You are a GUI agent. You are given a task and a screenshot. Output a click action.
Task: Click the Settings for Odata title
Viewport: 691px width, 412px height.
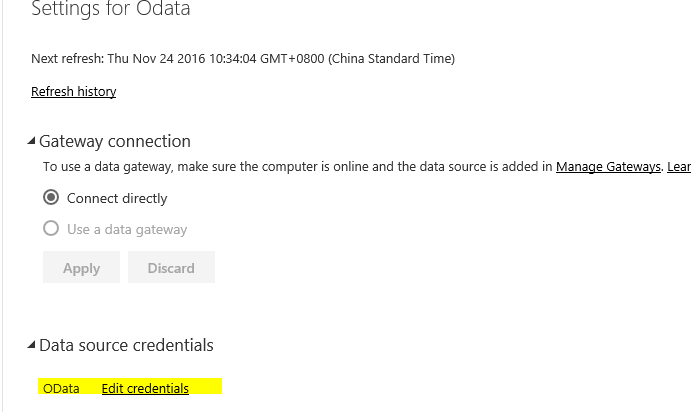point(111,9)
